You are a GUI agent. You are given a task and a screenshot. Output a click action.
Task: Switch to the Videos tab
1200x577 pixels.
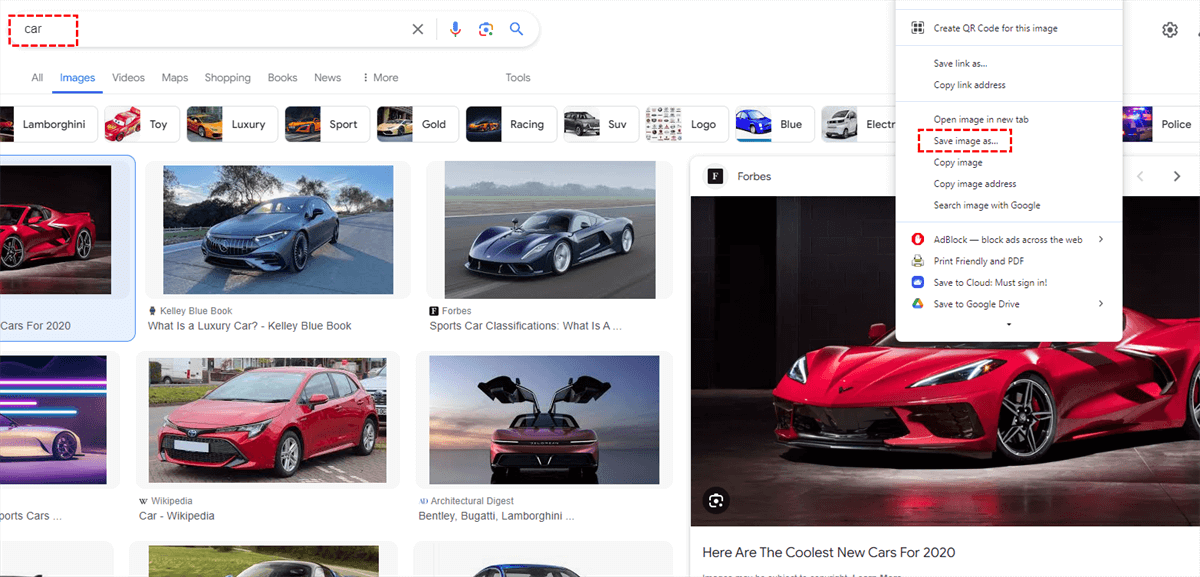tap(128, 78)
